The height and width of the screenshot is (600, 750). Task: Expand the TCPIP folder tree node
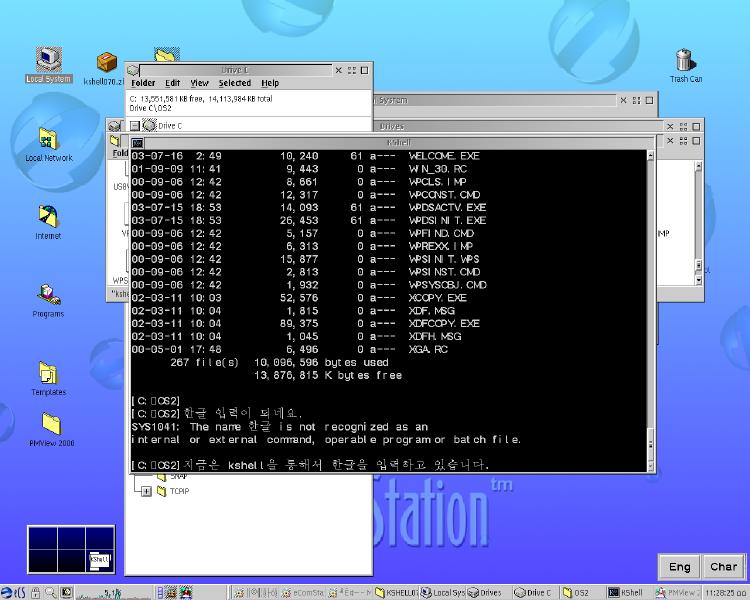pos(146,491)
